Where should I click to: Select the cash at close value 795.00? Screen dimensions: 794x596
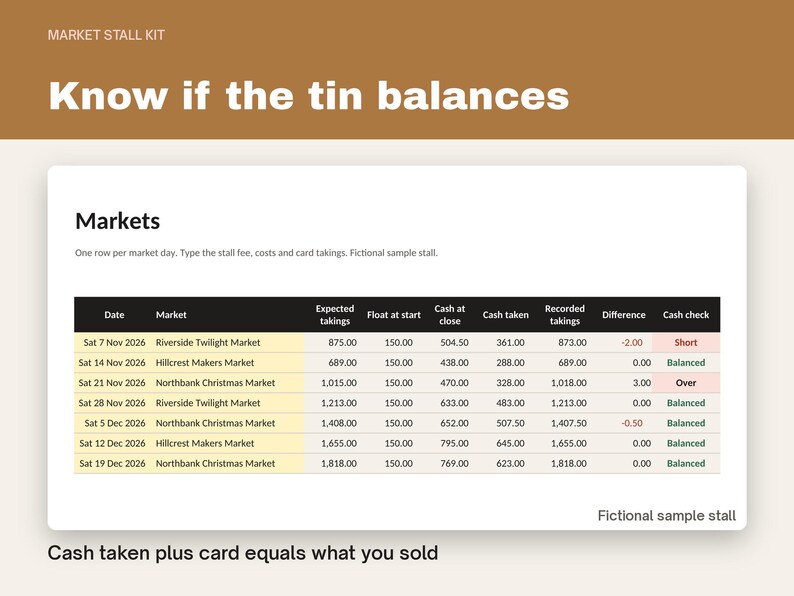(x=454, y=444)
